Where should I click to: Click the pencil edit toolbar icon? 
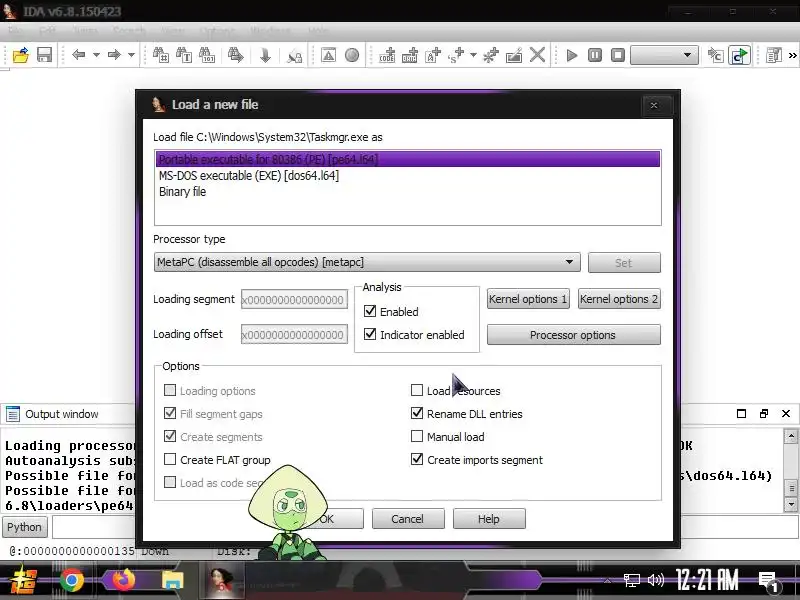[514, 55]
